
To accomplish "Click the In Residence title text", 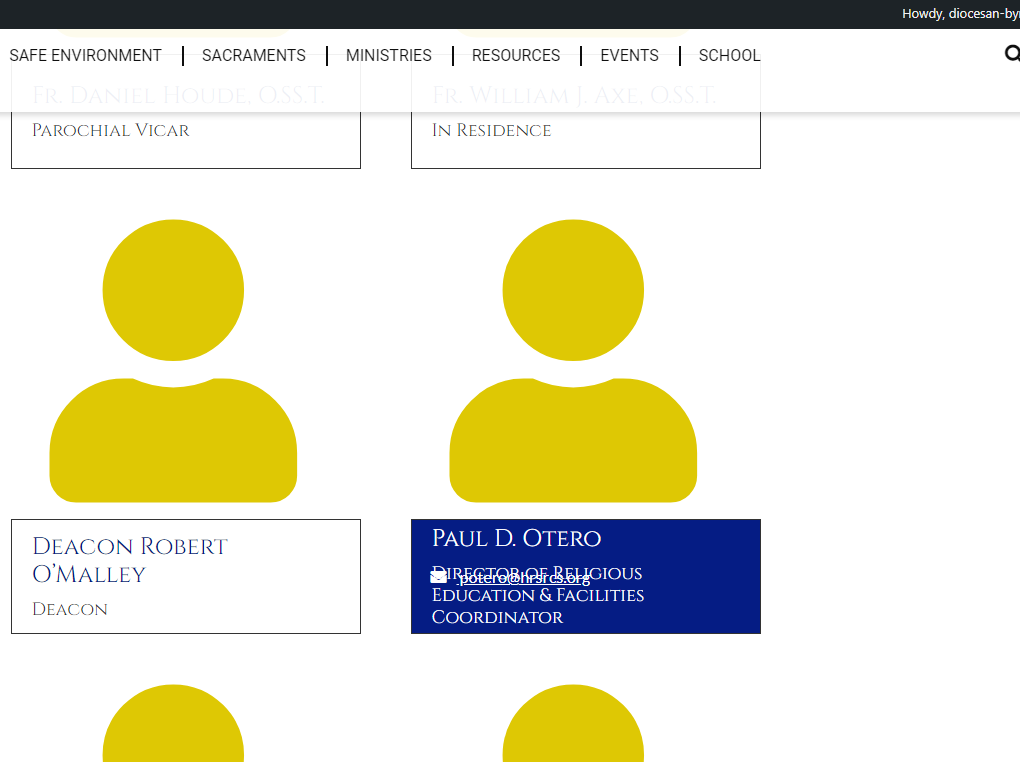I will [491, 130].
